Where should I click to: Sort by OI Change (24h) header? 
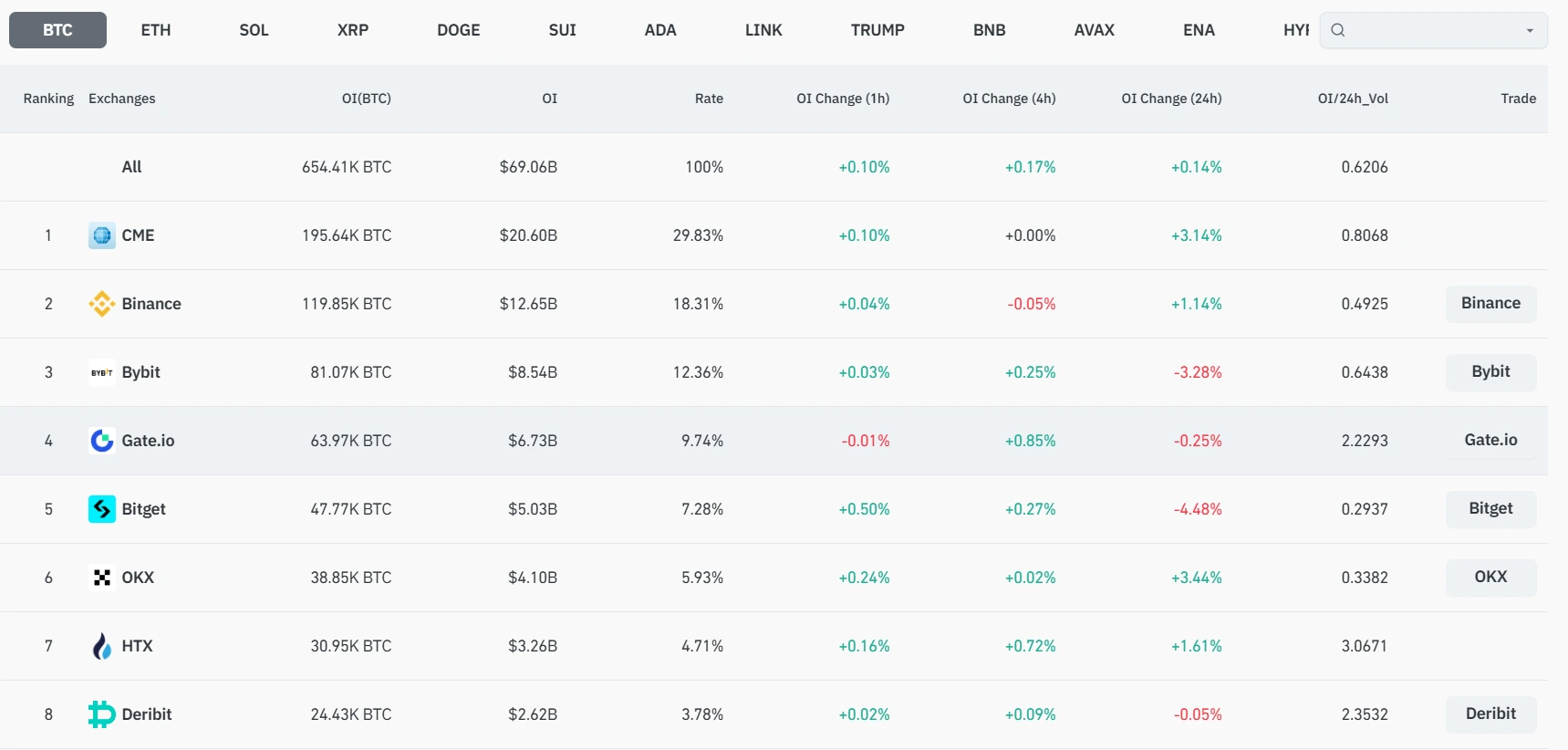coord(1171,99)
